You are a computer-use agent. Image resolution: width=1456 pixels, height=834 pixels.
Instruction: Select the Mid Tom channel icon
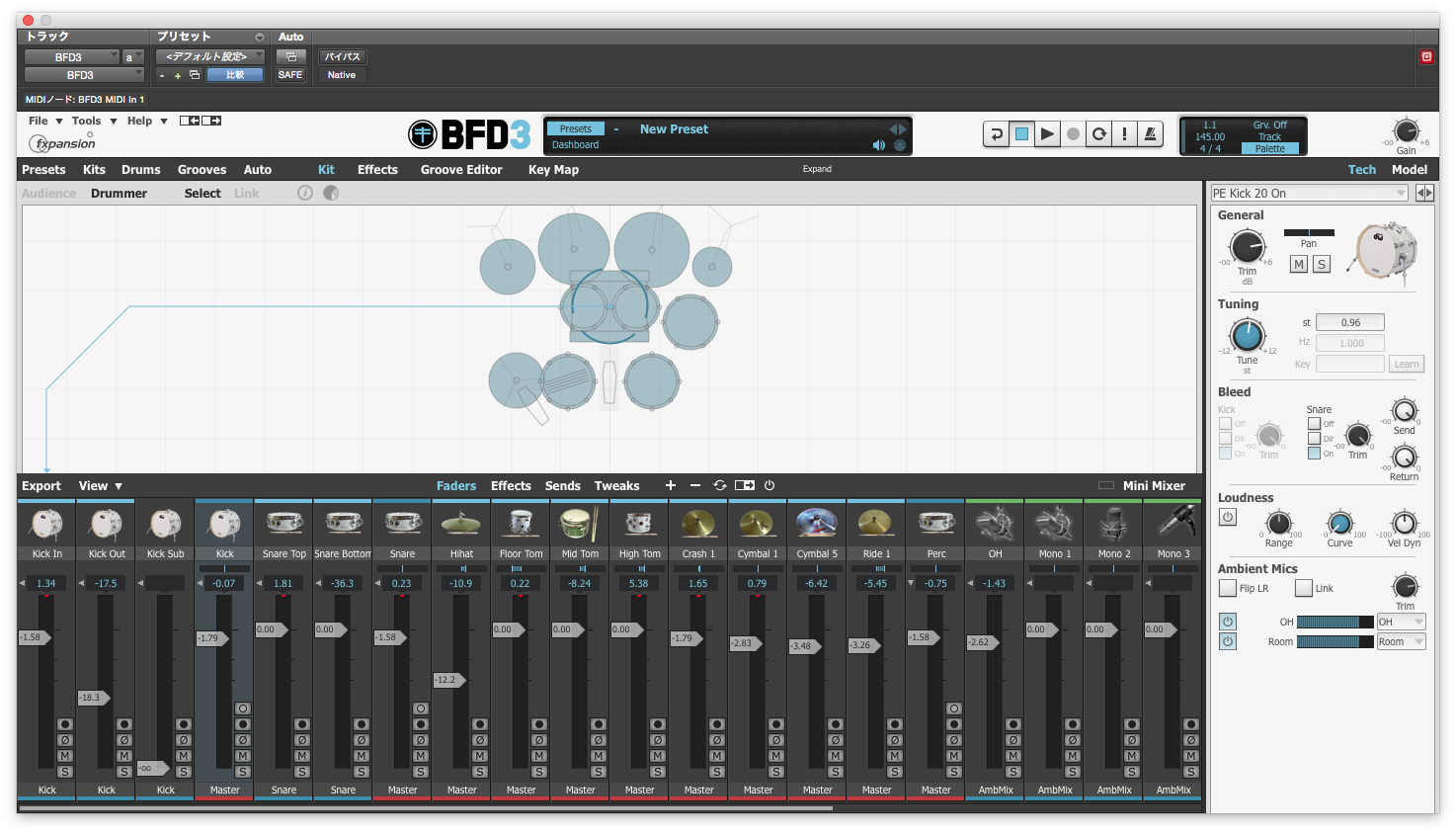(x=580, y=524)
